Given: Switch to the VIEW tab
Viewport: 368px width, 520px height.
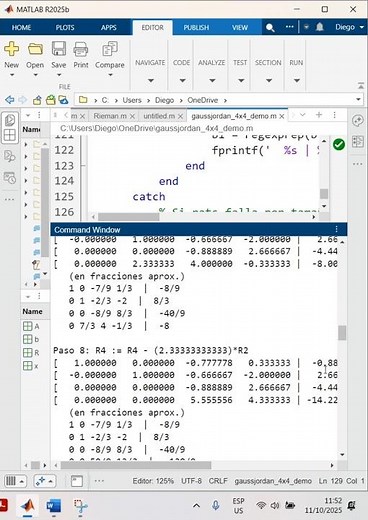Looking at the screenshot, I should pos(240,28).
